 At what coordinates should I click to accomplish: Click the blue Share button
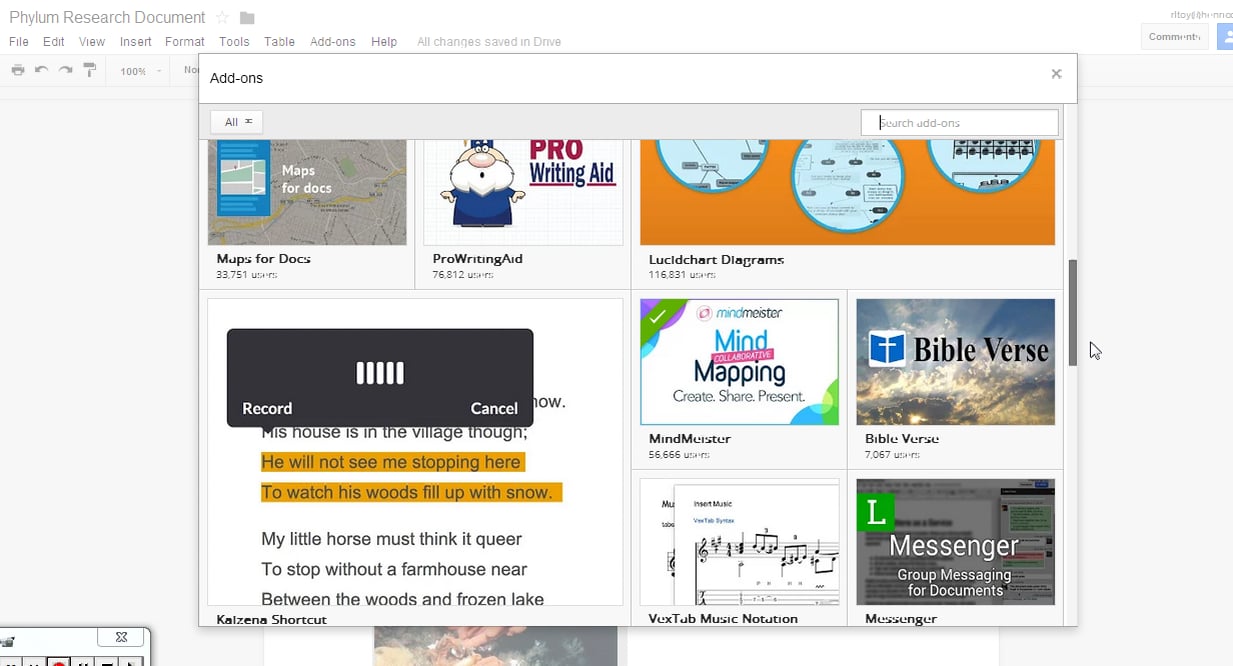[1225, 37]
